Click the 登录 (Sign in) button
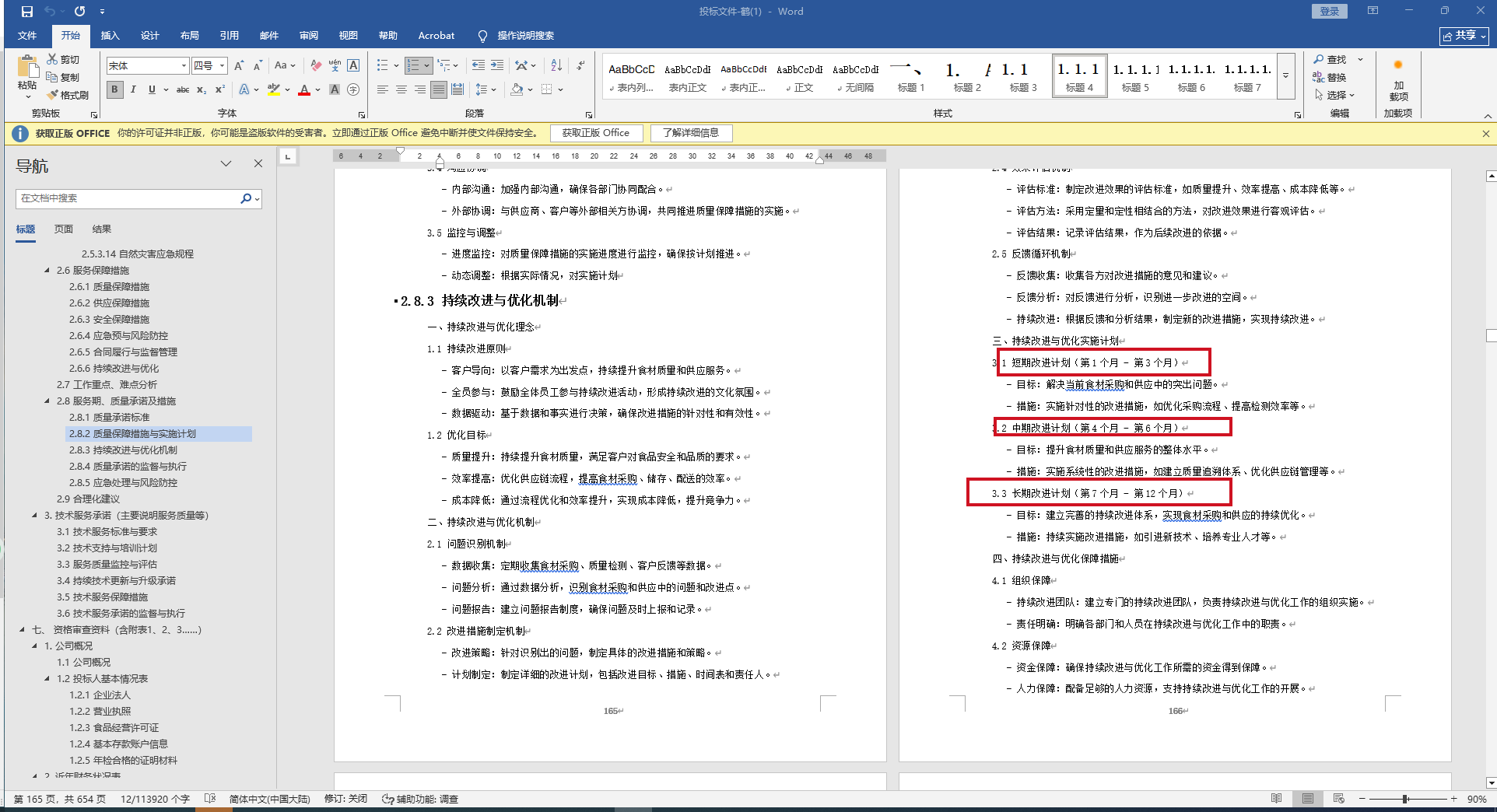 (1330, 11)
